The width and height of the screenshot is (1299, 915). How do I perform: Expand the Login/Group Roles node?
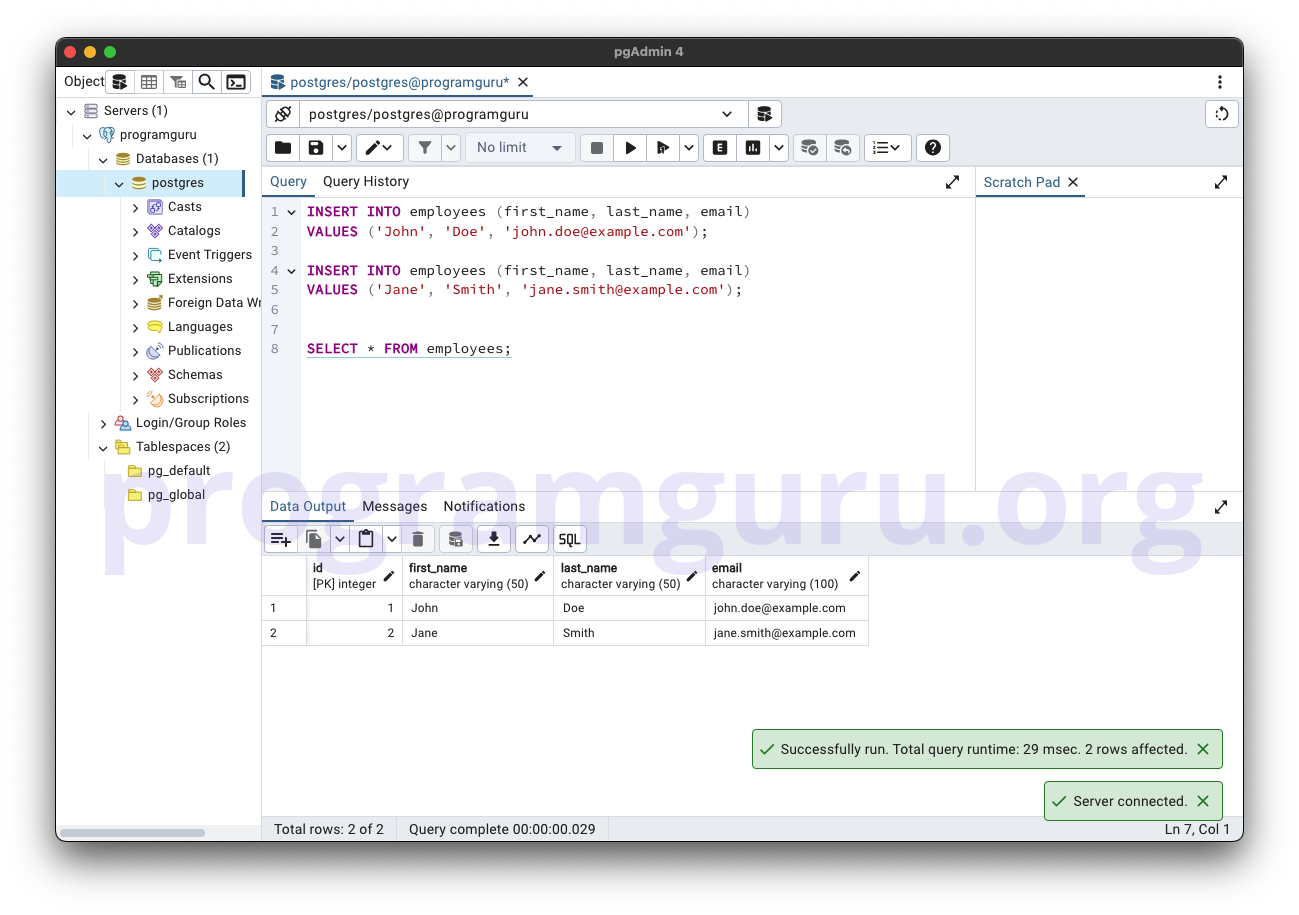pyautogui.click(x=103, y=423)
